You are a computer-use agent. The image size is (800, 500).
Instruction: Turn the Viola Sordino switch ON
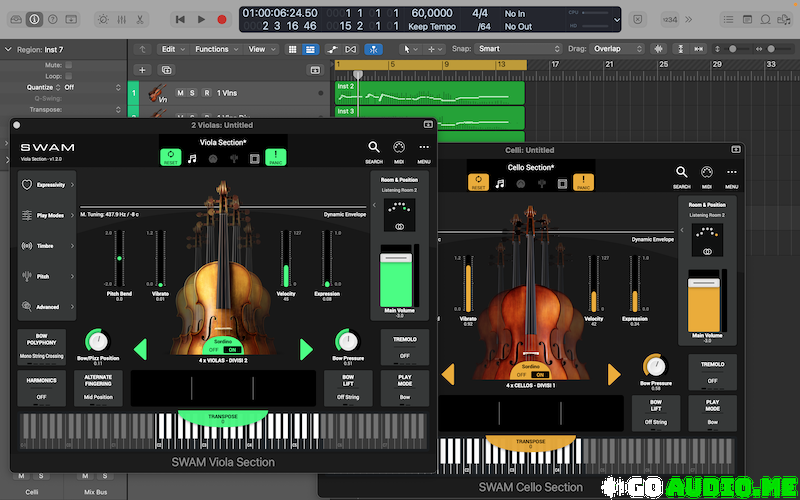[231, 349]
